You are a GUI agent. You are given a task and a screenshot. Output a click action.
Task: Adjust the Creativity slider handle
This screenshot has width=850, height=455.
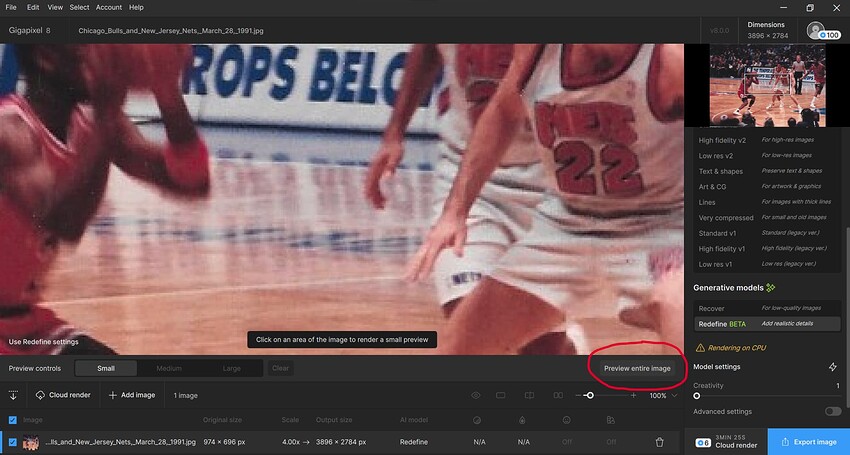click(697, 396)
